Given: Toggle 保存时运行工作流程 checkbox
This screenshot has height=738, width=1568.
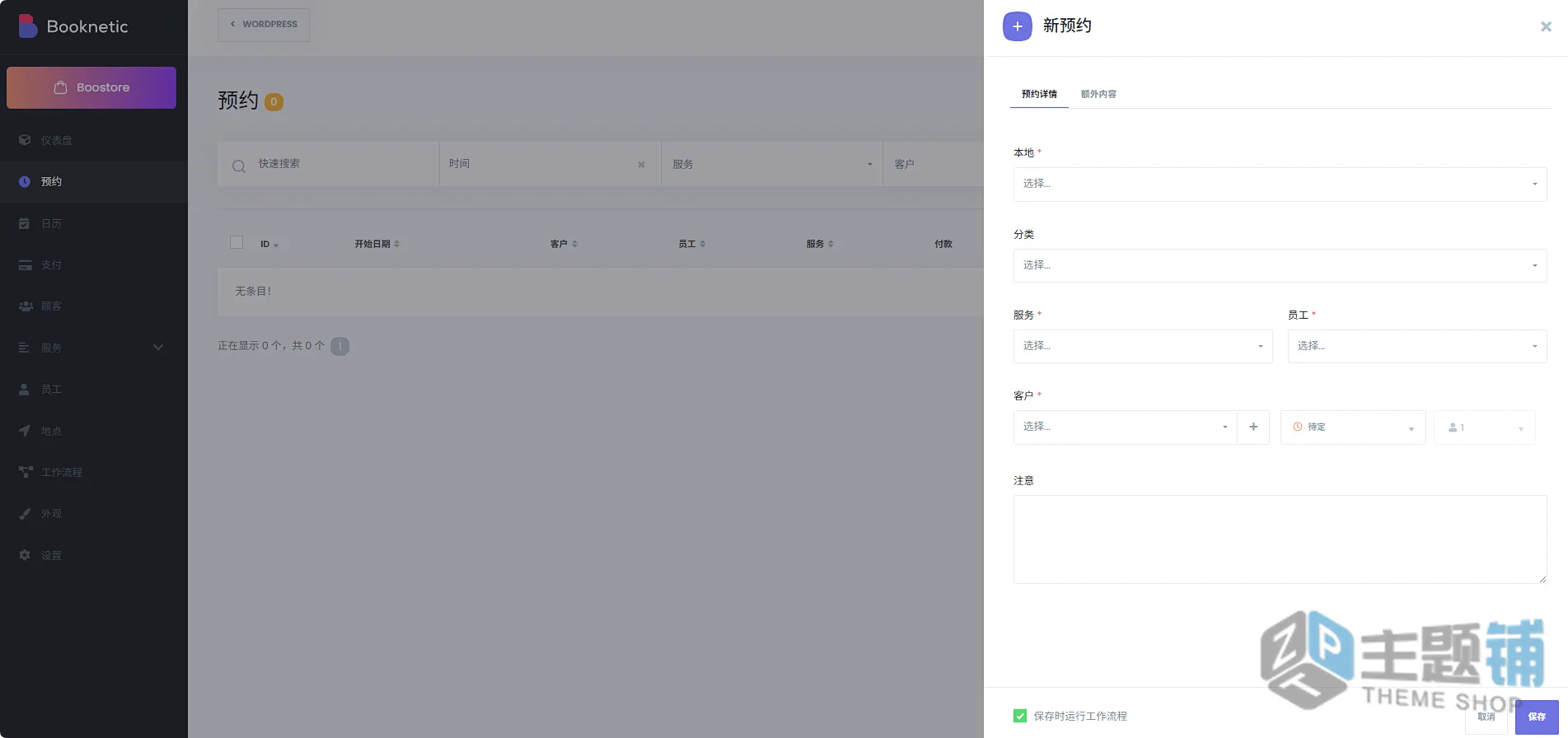Looking at the screenshot, I should [1020, 716].
